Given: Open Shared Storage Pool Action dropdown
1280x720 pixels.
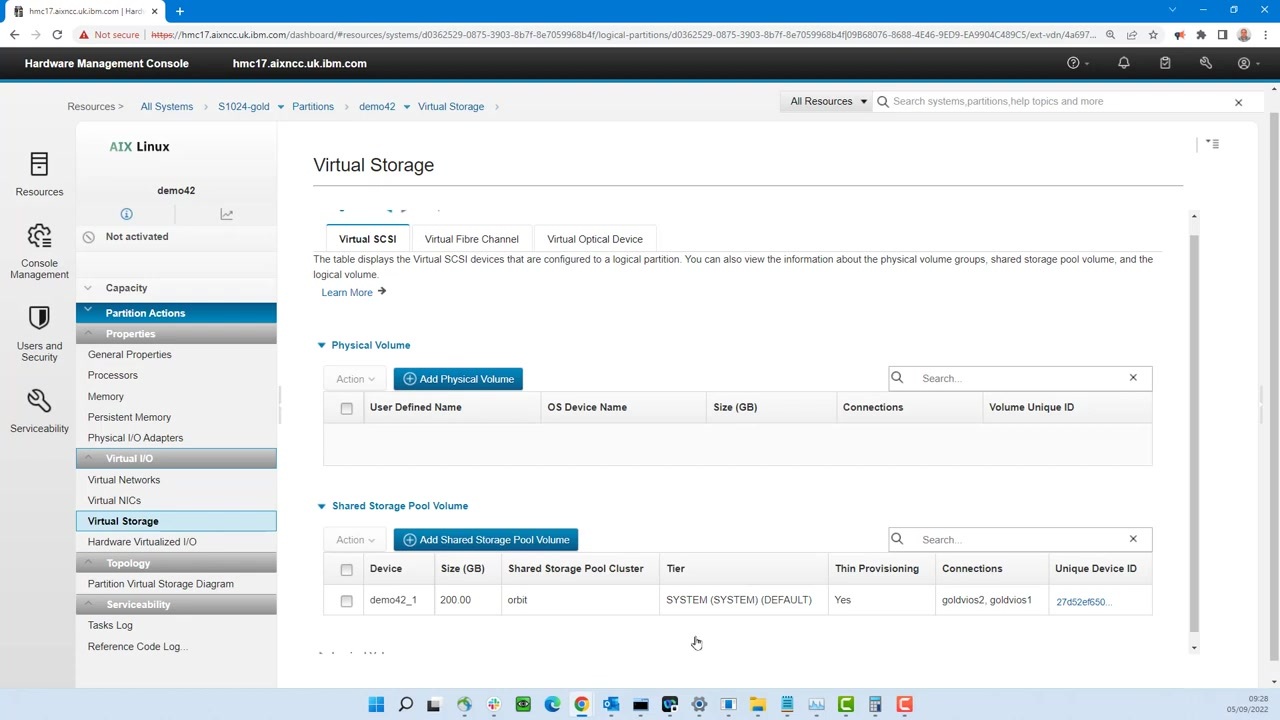Looking at the screenshot, I should point(355,540).
